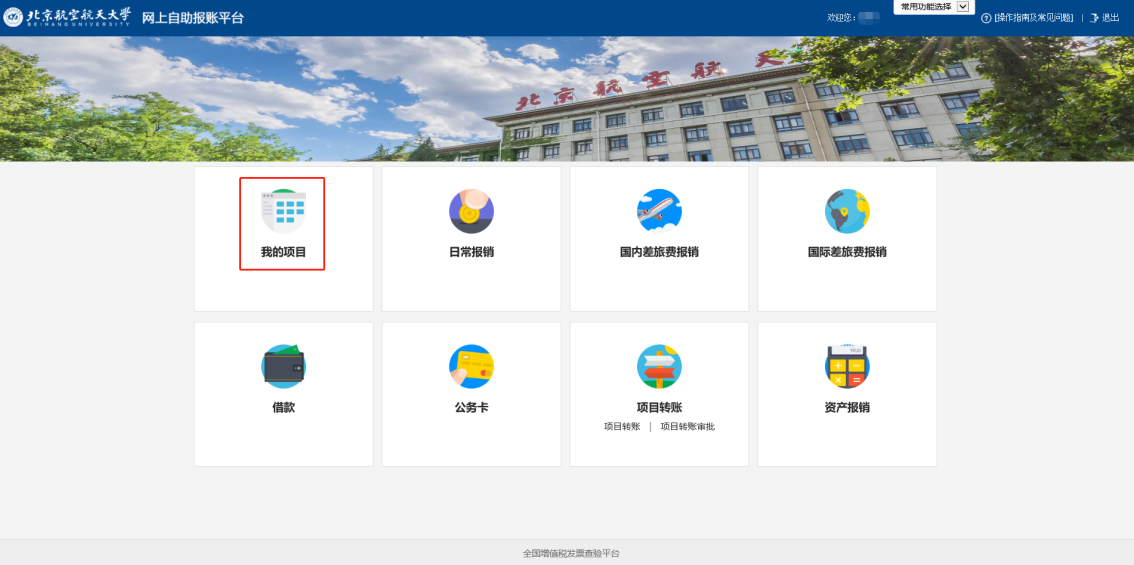Open 全国增值税发票查验平台 footer link
The image size is (1134, 565).
point(571,553)
